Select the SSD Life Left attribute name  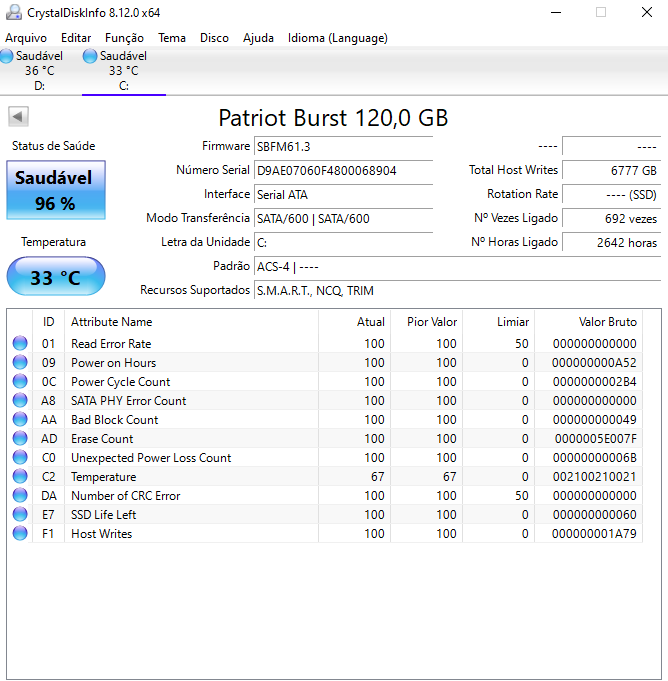[103, 515]
